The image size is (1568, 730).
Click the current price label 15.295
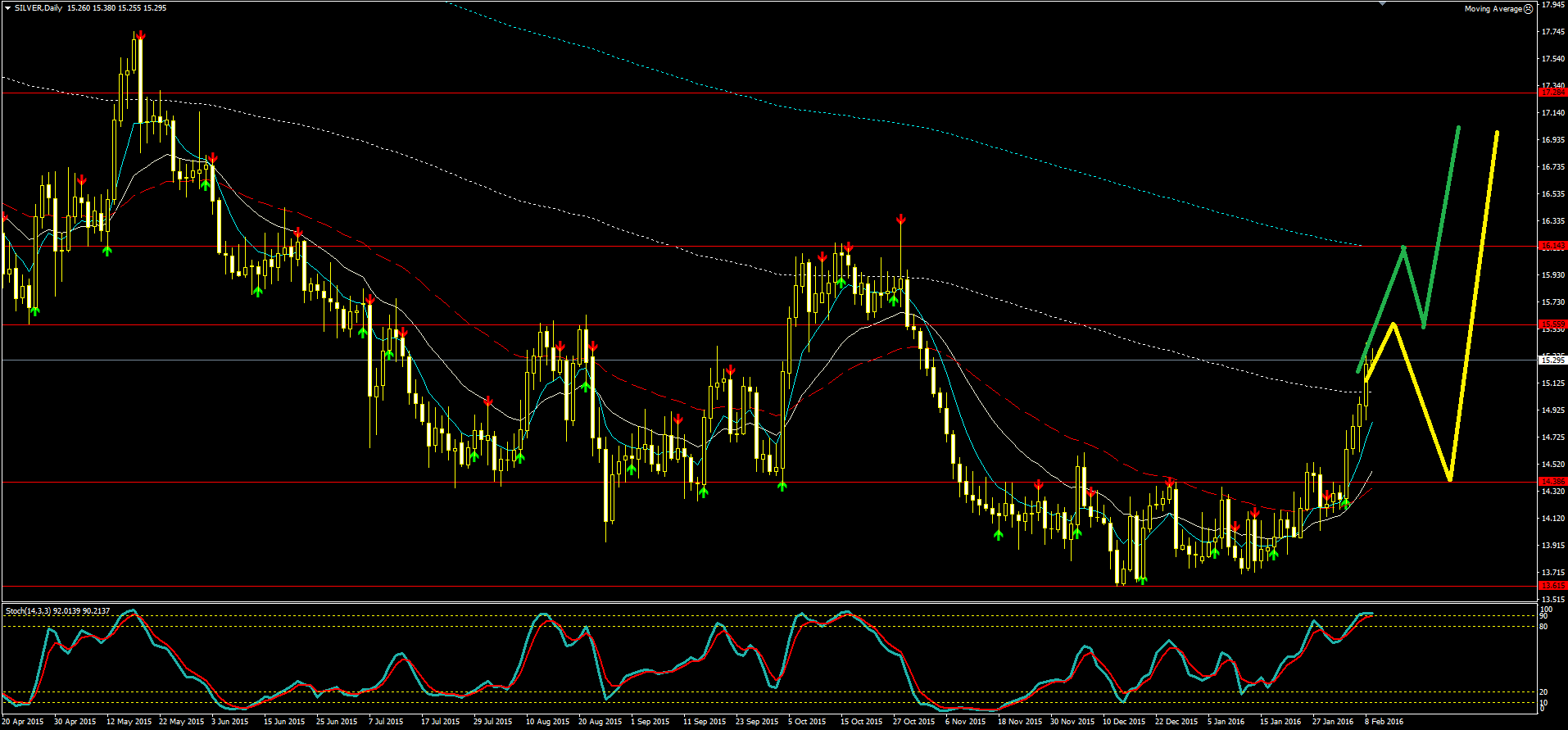1553,360
